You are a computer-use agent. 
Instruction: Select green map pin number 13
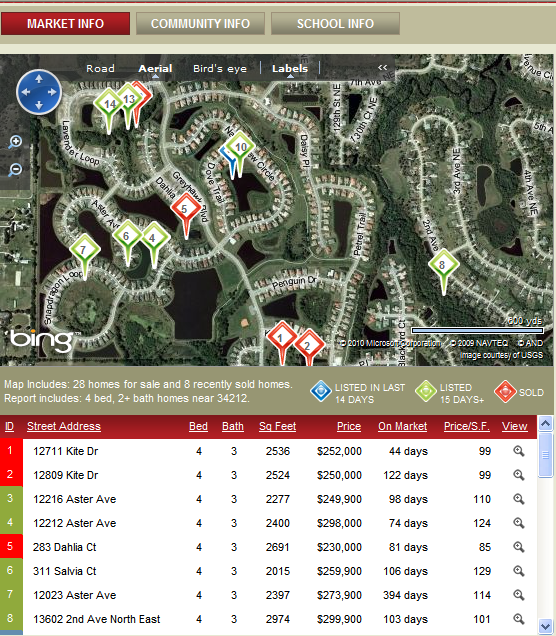coord(129,99)
